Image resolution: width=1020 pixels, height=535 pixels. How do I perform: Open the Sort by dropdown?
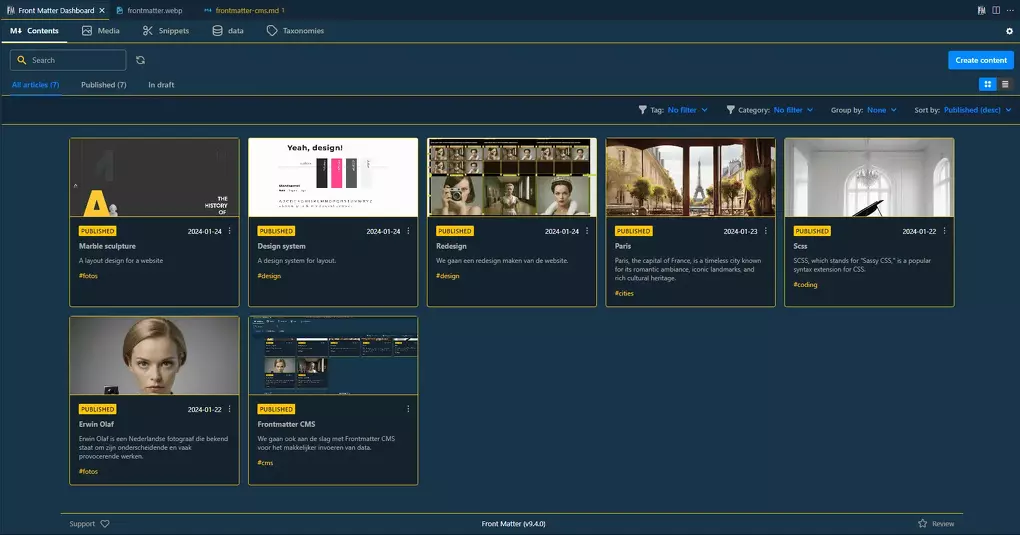[x=978, y=110]
